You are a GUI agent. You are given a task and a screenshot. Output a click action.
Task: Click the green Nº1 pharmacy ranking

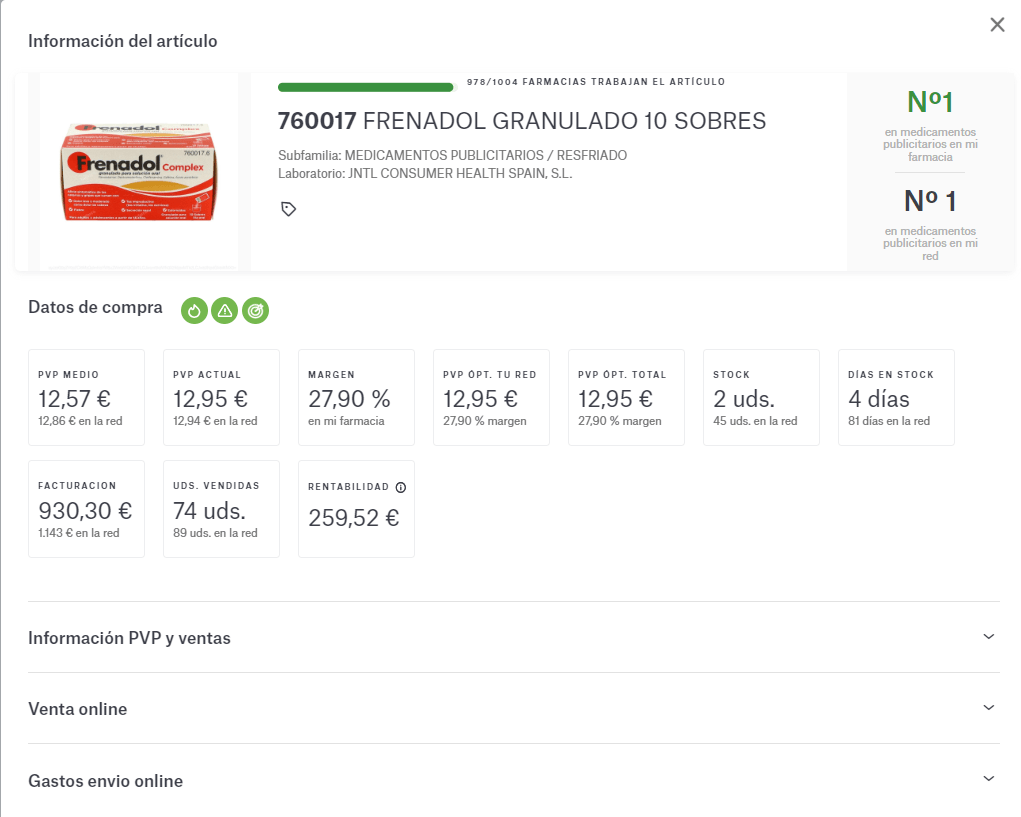click(930, 102)
